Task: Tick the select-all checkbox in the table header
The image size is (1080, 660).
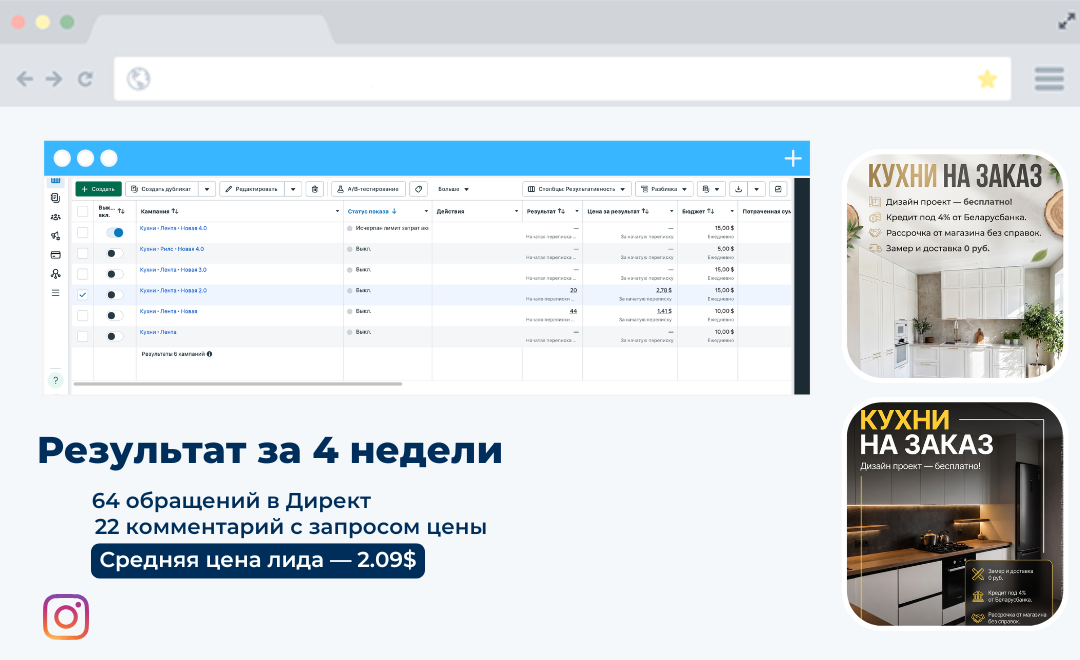Action: (83, 212)
